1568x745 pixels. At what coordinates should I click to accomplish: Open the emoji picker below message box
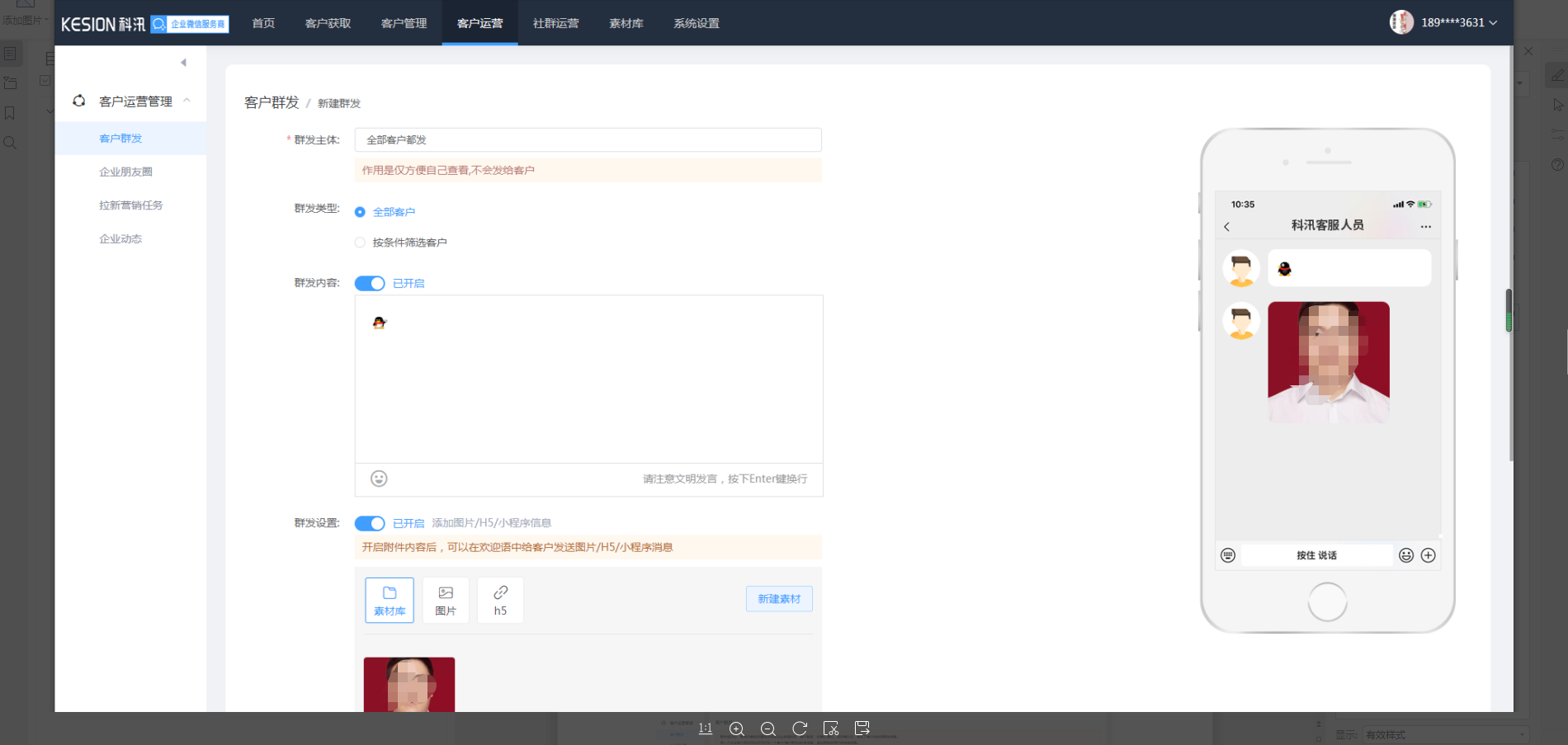379,479
